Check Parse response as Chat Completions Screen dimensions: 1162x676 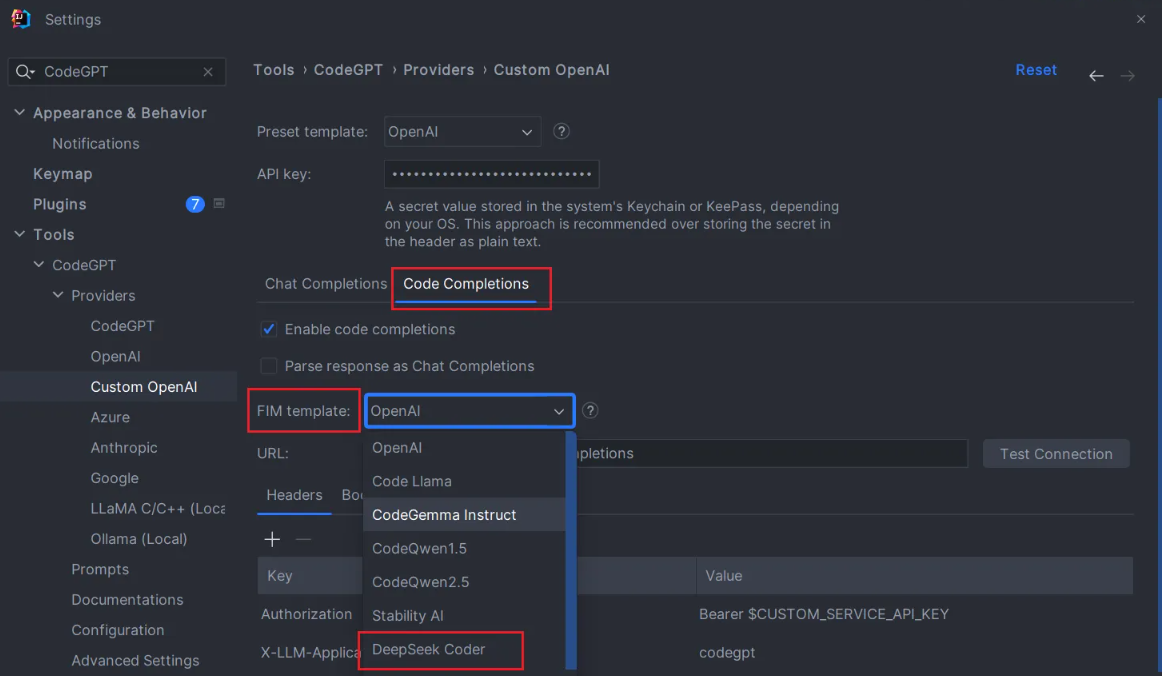(x=269, y=366)
